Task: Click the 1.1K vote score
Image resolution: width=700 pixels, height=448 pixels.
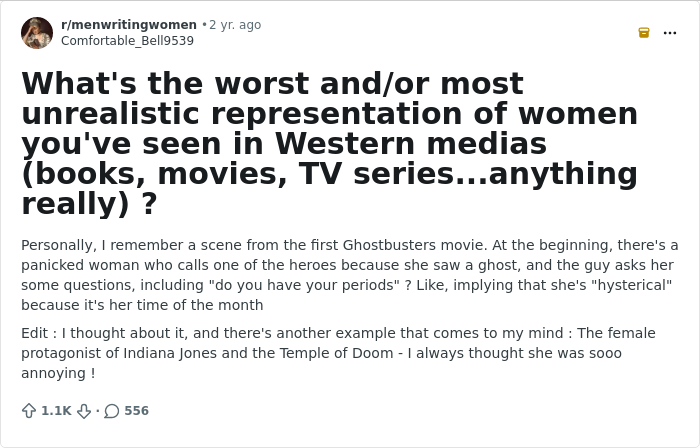Action: 56,411
